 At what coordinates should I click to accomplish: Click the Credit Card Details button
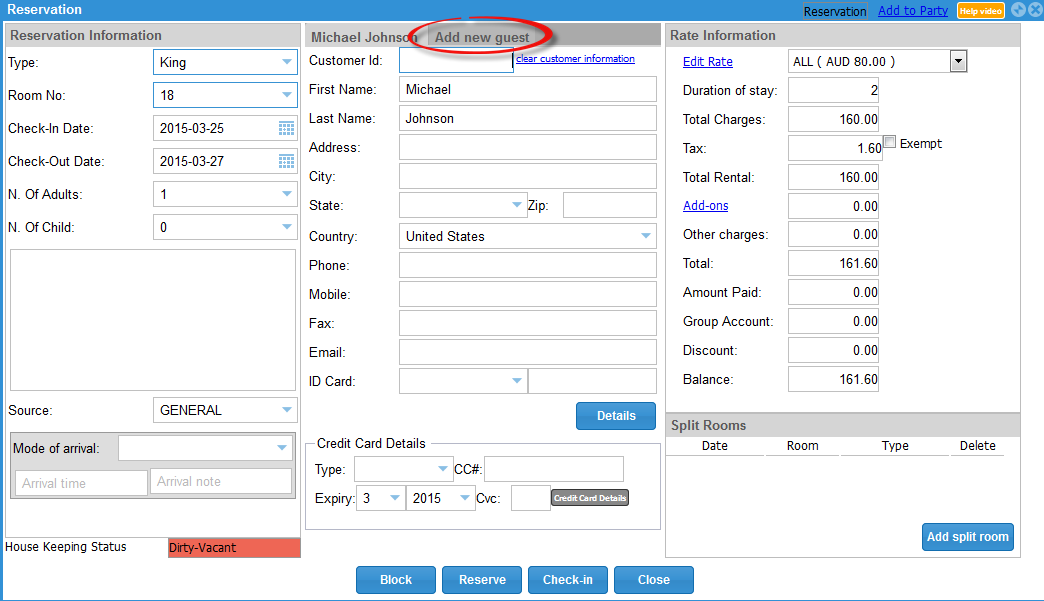[590, 498]
